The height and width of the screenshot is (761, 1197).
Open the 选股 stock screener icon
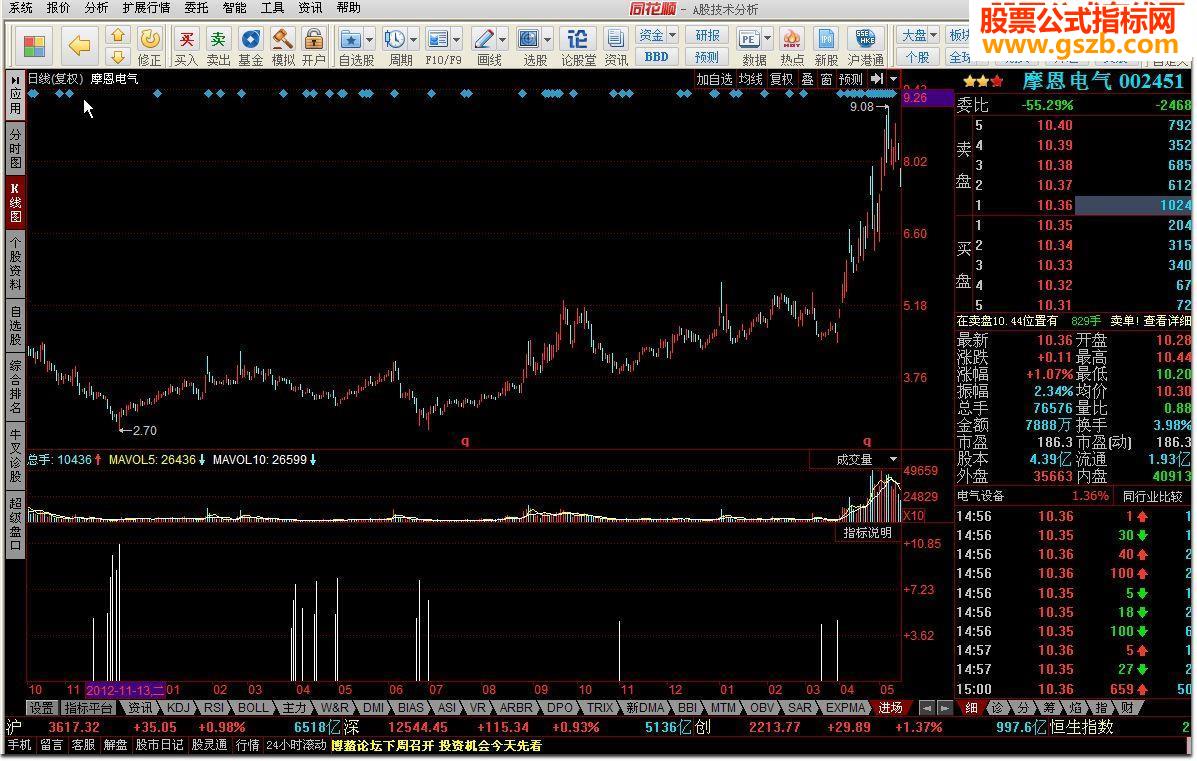pos(528,39)
